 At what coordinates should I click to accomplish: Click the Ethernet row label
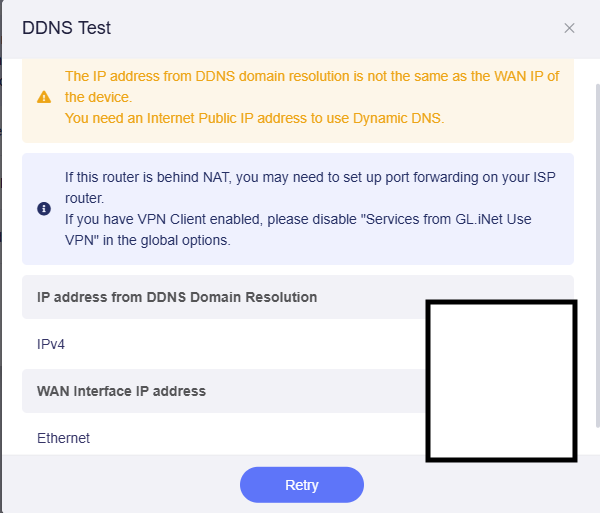click(63, 438)
